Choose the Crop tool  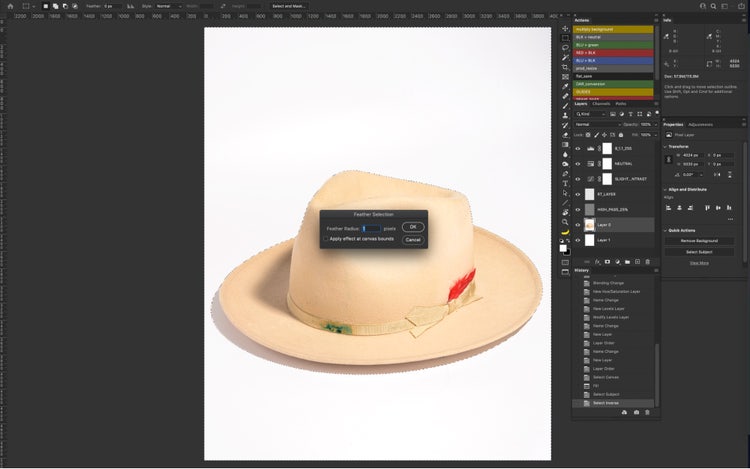[x=565, y=66]
